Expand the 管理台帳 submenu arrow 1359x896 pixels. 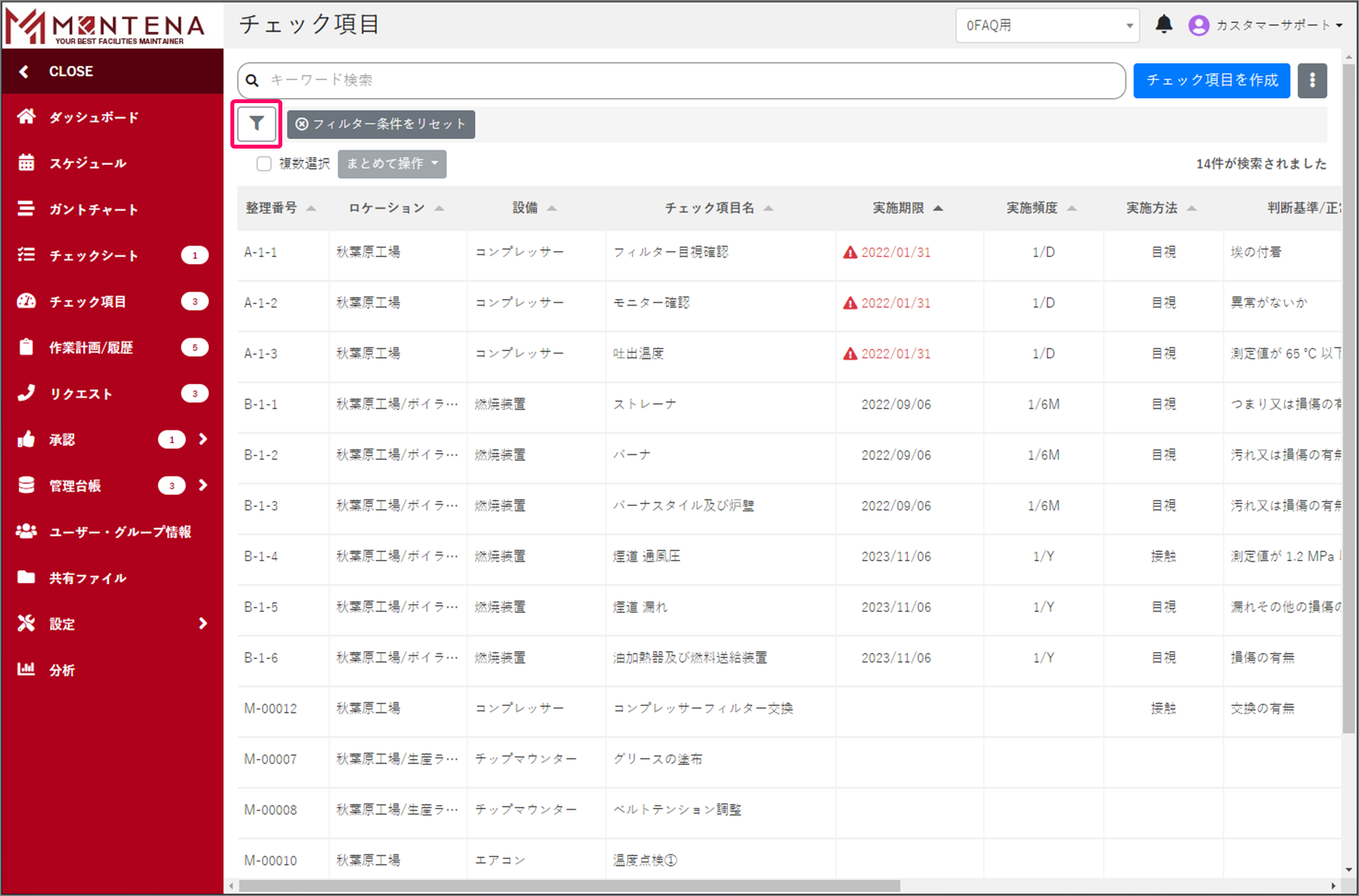coord(202,485)
